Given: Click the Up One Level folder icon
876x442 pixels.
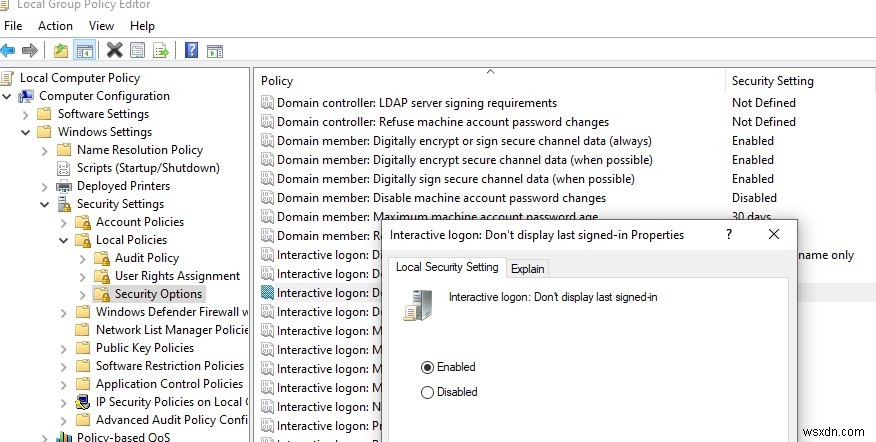Looking at the screenshot, I should click(x=62, y=50).
